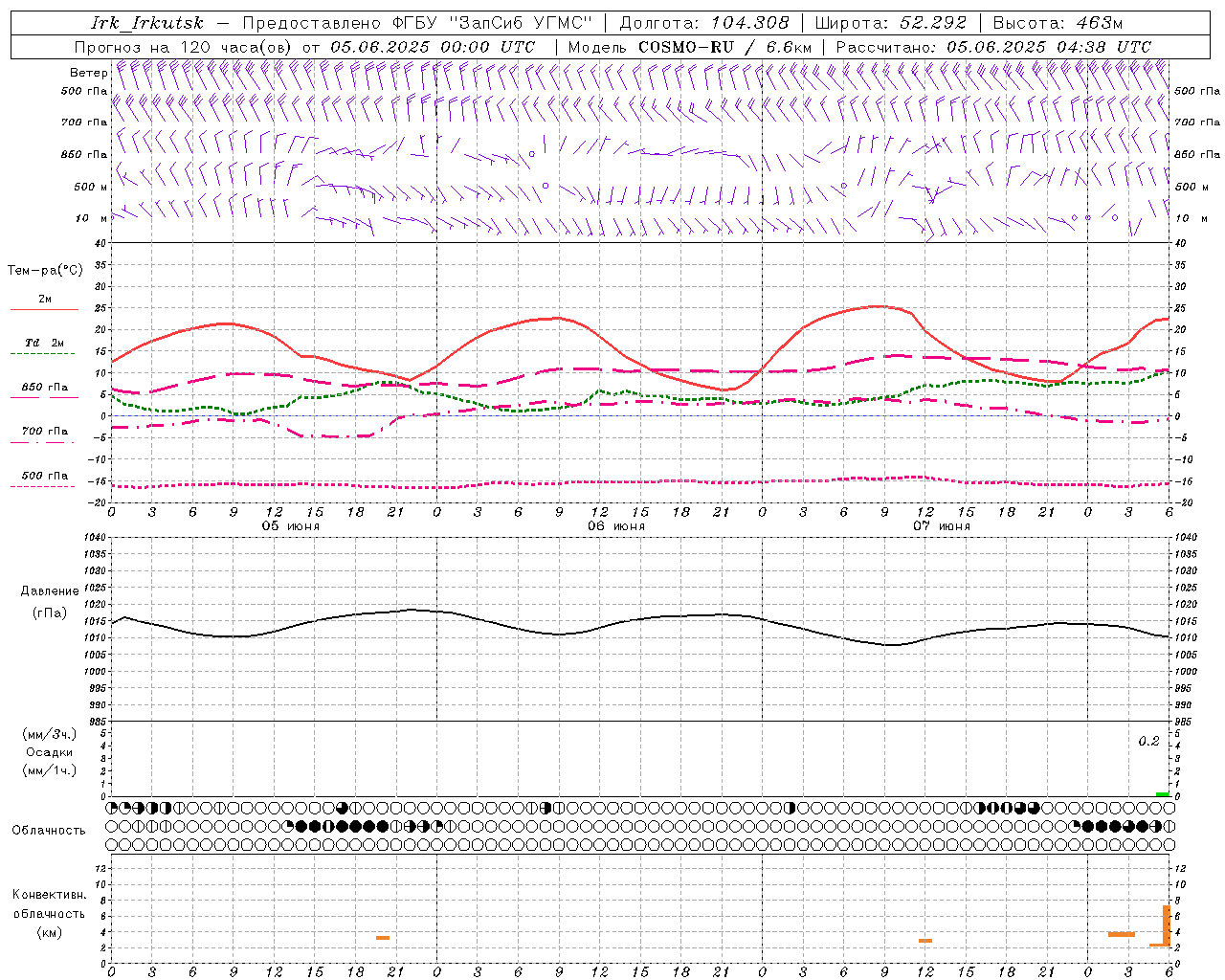
Task: Click the "(гПа)" pressure unit label
Action: click(x=50, y=612)
